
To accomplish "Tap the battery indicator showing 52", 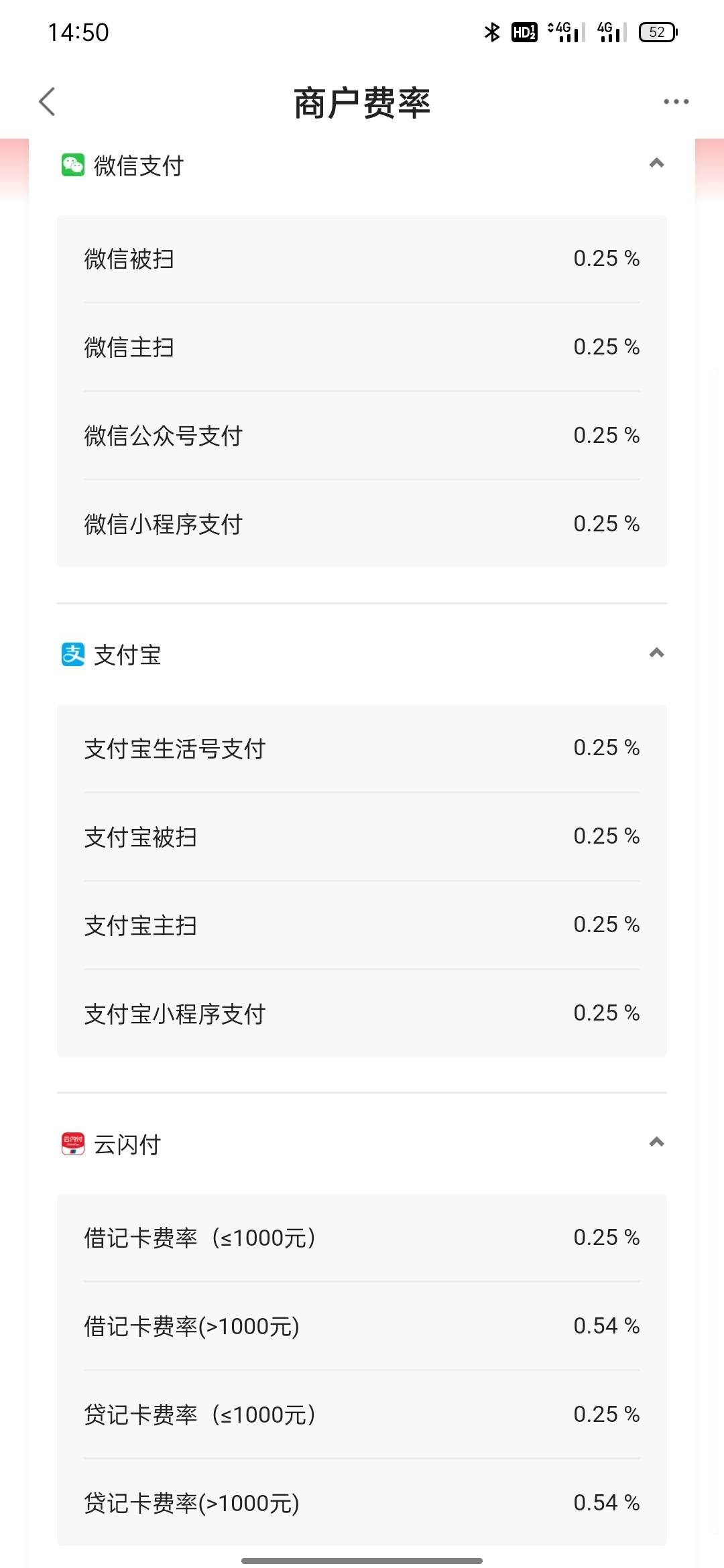I will 659,31.
